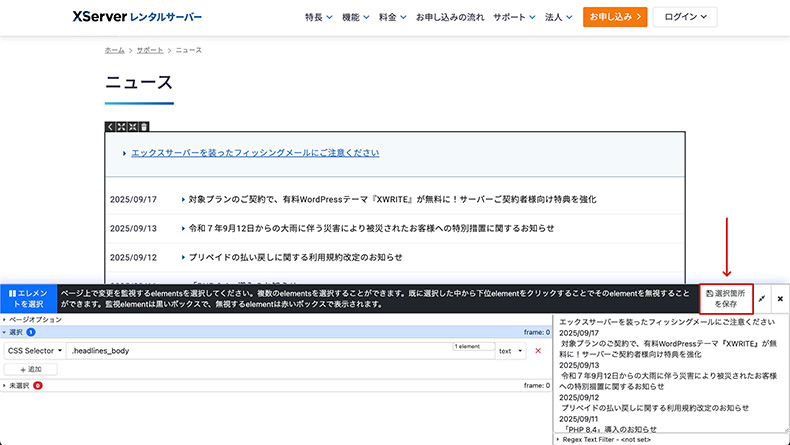Click the 選択箇所を保存 save button
The height and width of the screenshot is (445, 790).
point(727,298)
